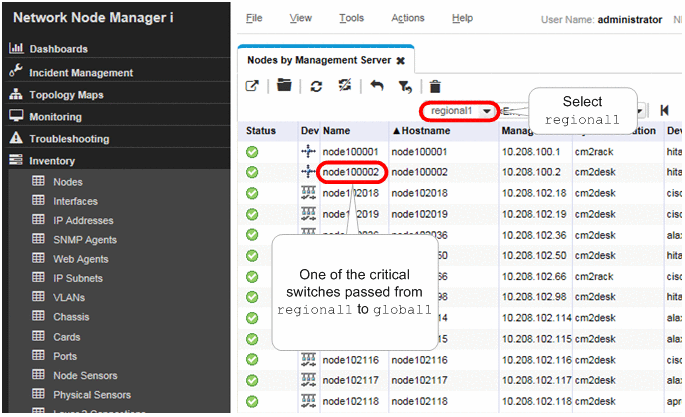Click the restore default filters icon
The height and width of the screenshot is (417, 685).
[405, 87]
